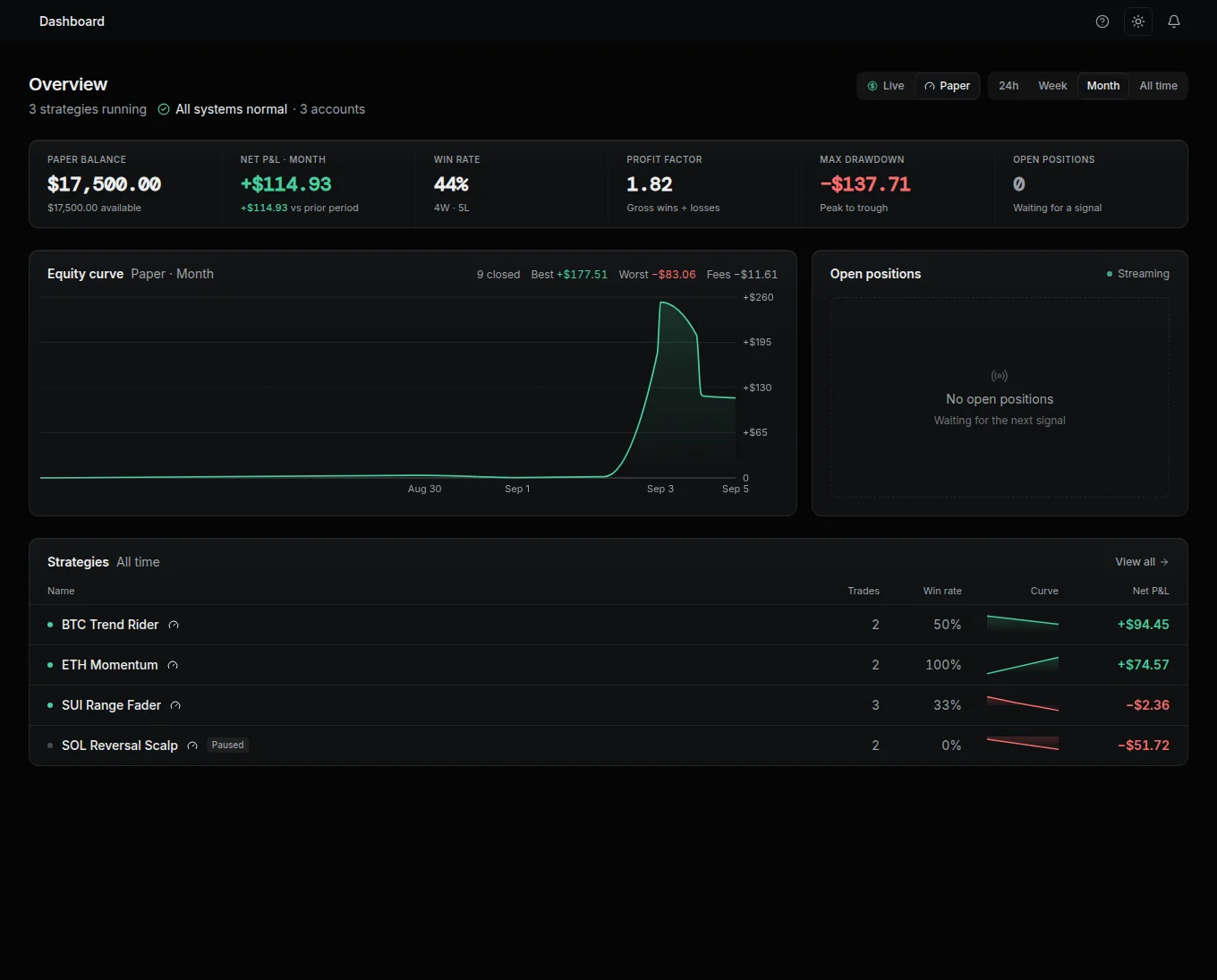Click the grey status dot before SOL Reversal Scalp
The image size is (1217, 980).
coord(50,746)
